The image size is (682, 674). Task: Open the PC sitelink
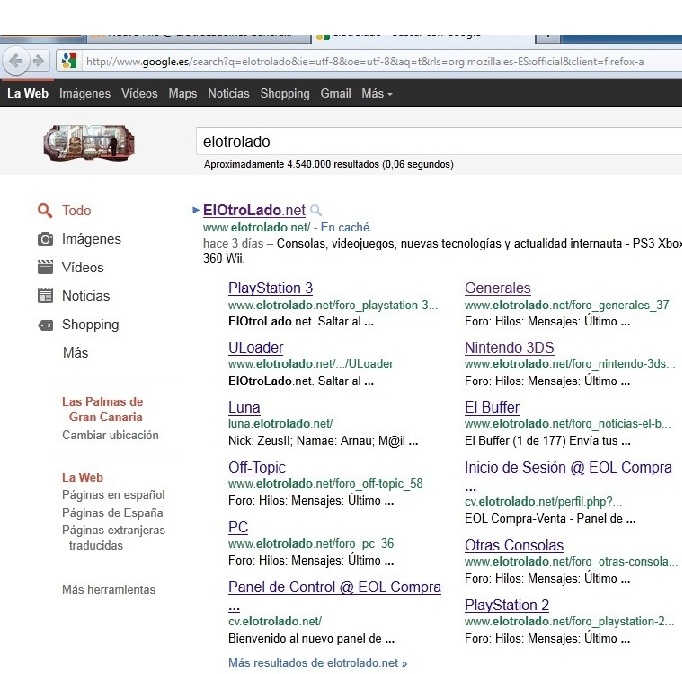(238, 527)
